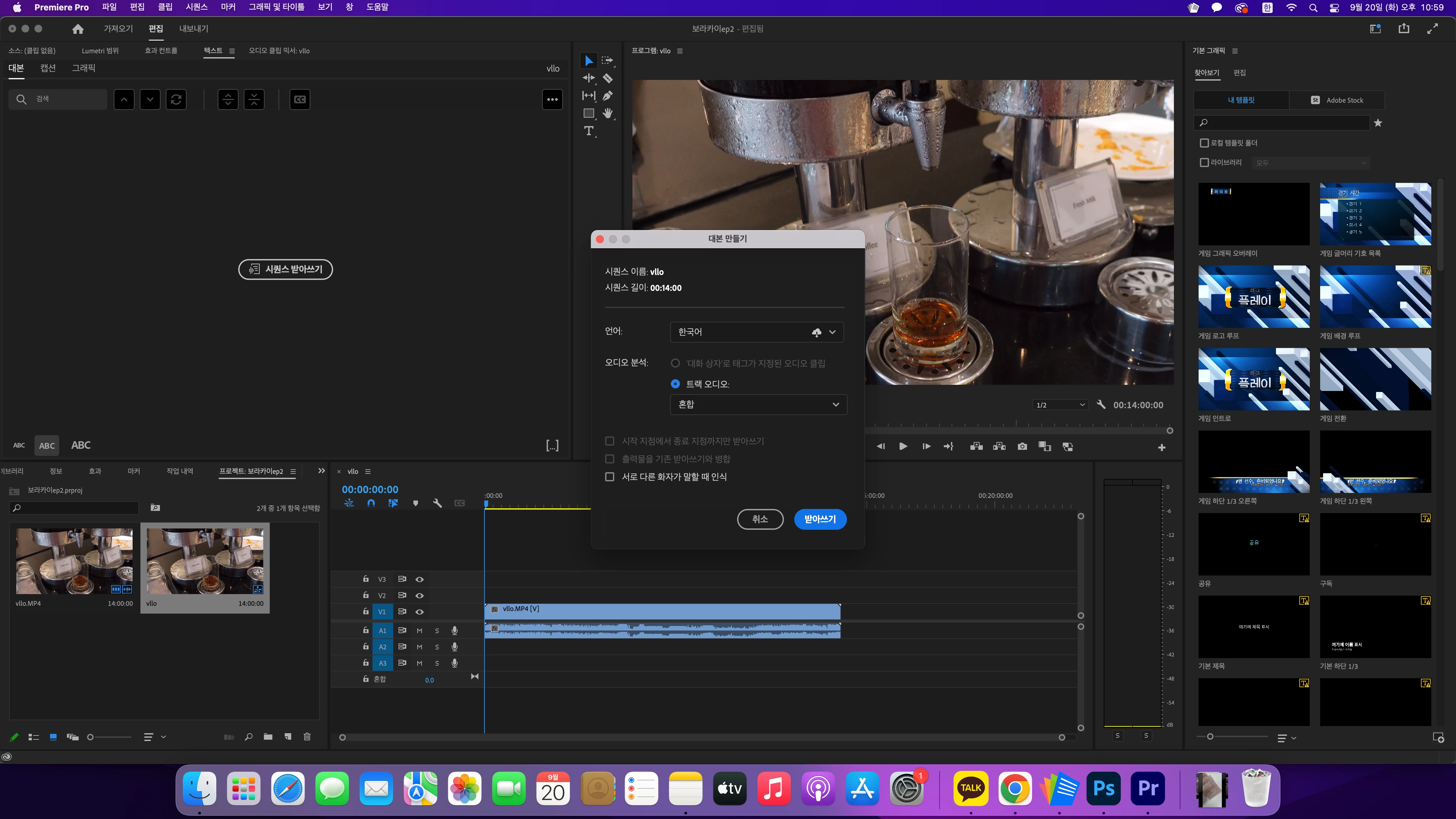
Task: Open playback resolution 1/2 dropdown
Action: pos(1059,405)
